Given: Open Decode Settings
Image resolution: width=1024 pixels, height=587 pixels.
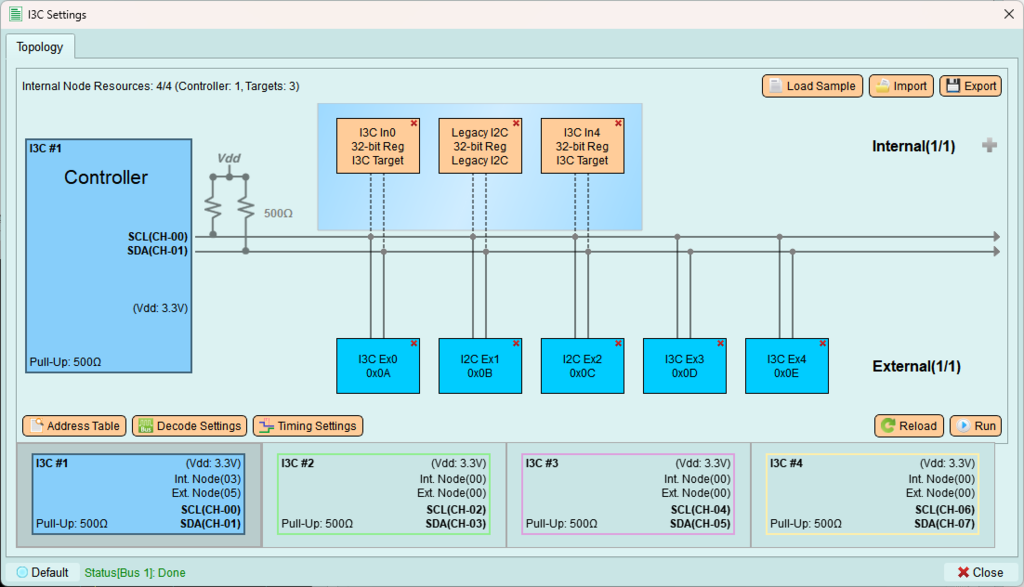Looking at the screenshot, I should [x=189, y=426].
